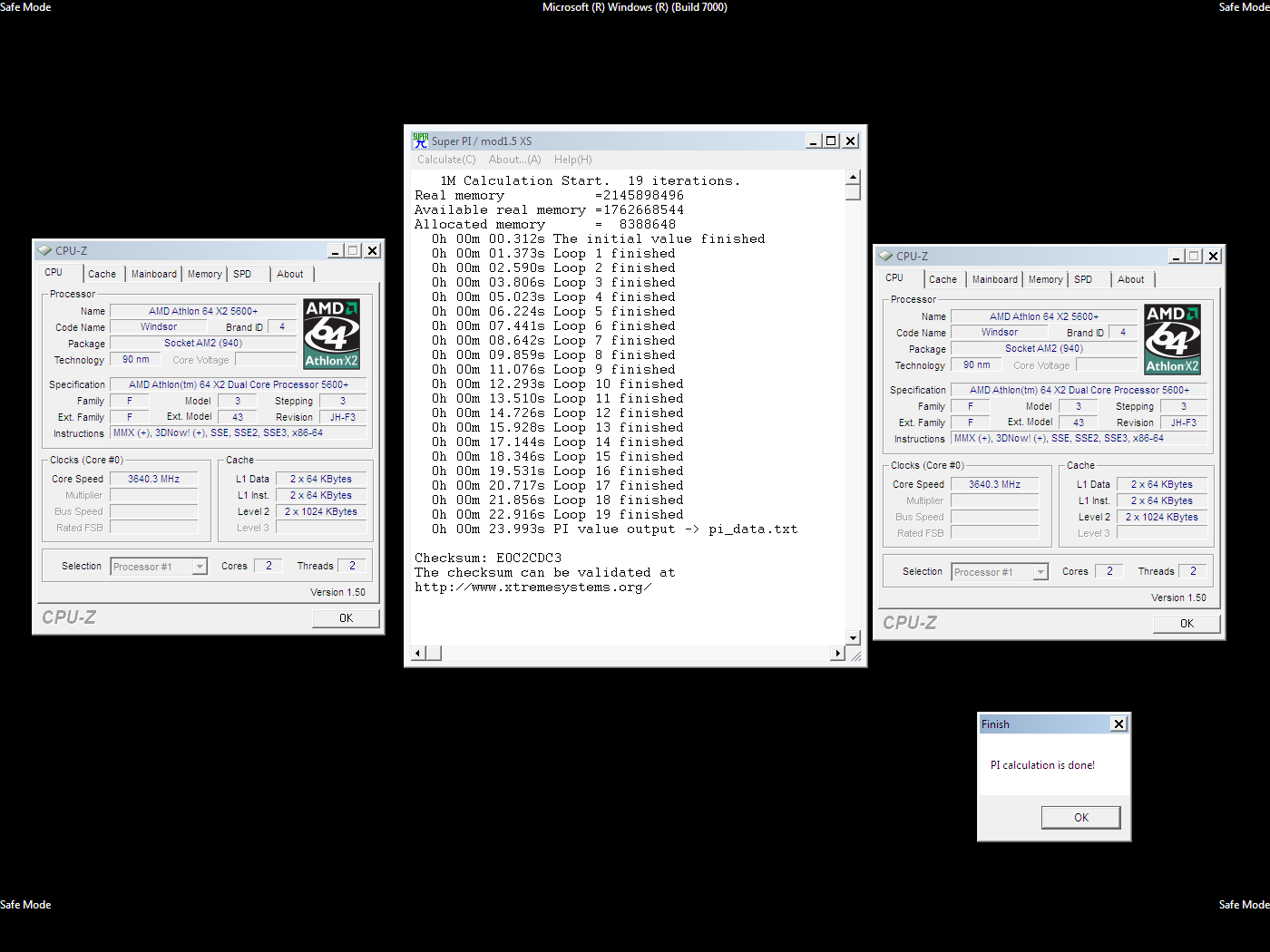Image resolution: width=1270 pixels, height=952 pixels.
Task: Click Package Socket AM2 field in right CPU-Z
Action: click(1044, 348)
